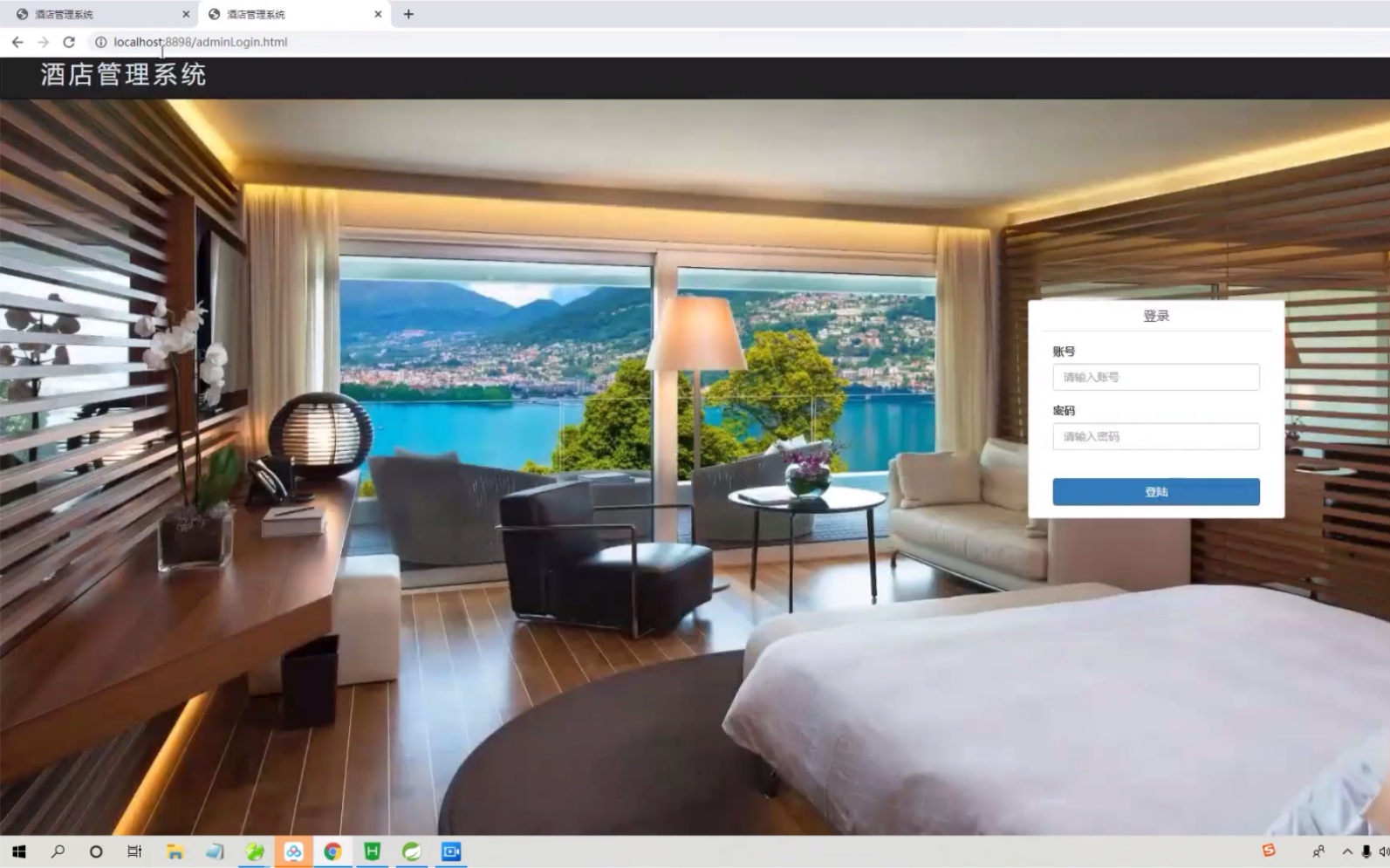The width and height of the screenshot is (1390, 868).
Task: Open the green leaf Spring app on taskbar
Action: 412,851
